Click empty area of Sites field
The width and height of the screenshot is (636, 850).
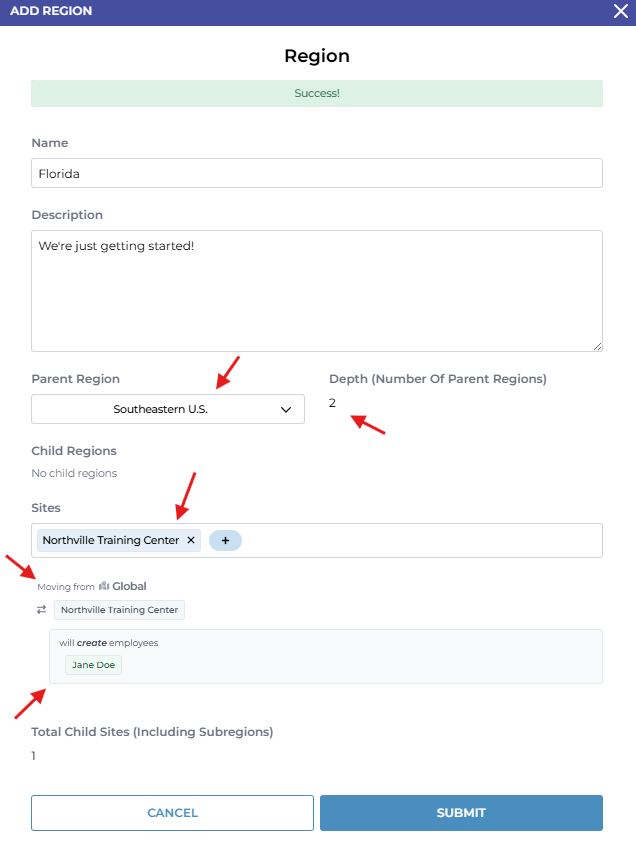coord(420,540)
